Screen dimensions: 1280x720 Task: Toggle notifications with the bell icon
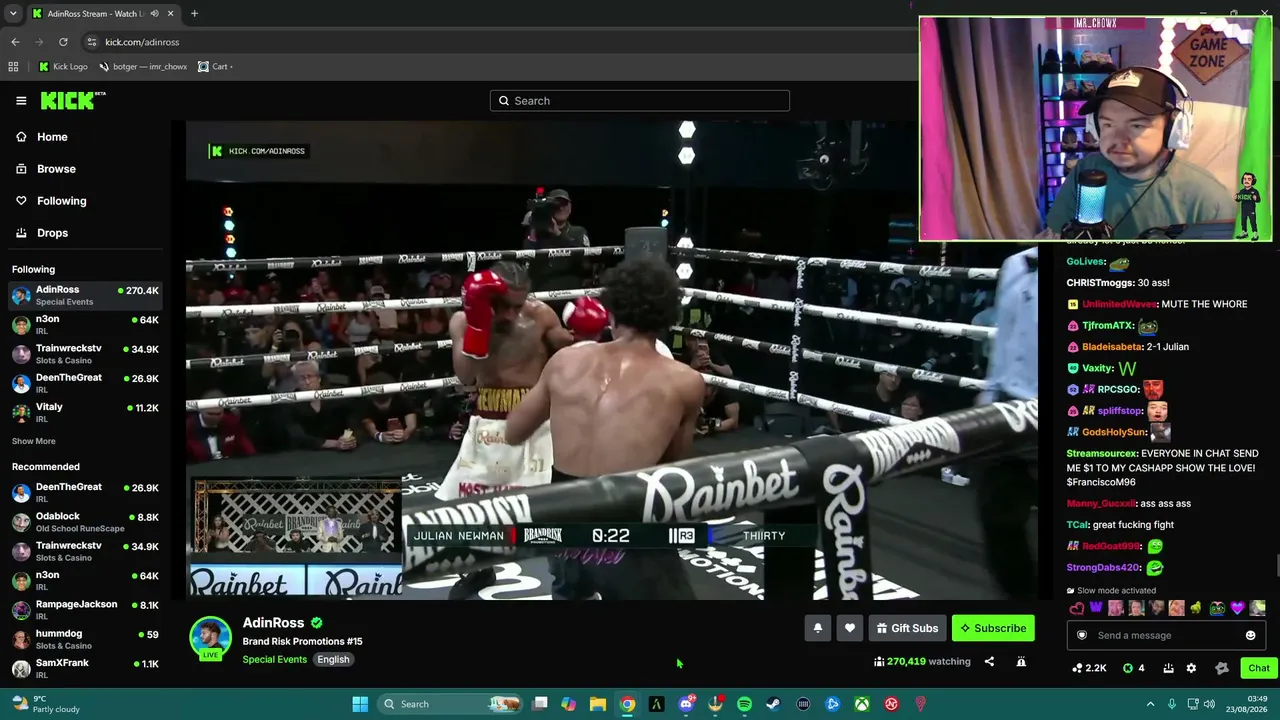pos(817,628)
